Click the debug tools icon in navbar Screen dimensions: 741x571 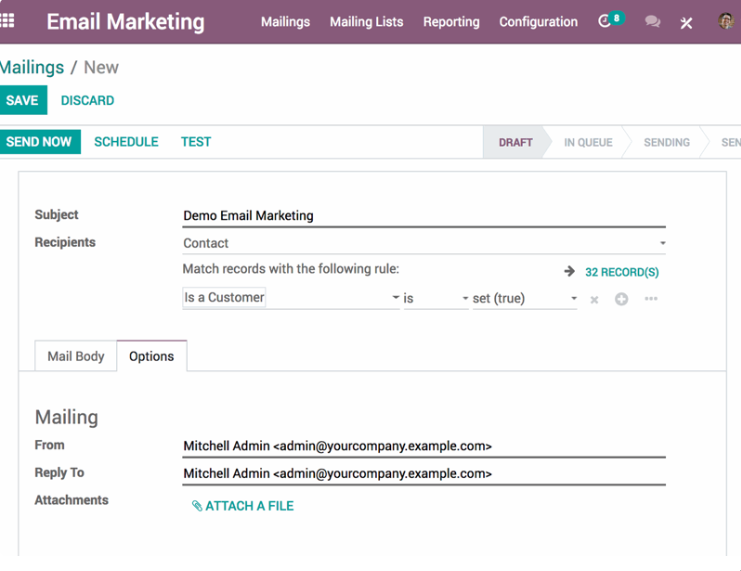[x=686, y=22]
